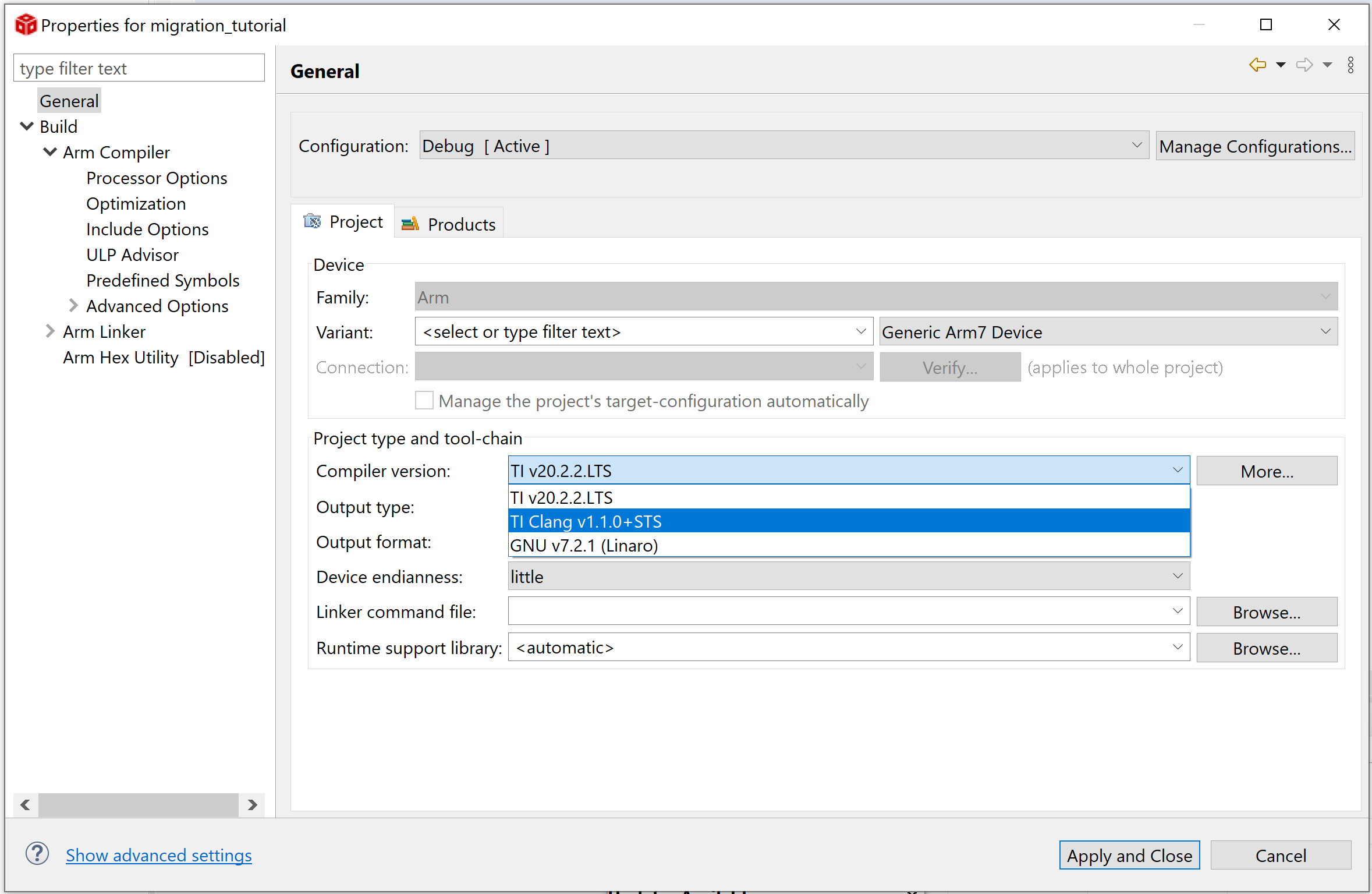Expand the Arm Linker tree item

(x=49, y=331)
